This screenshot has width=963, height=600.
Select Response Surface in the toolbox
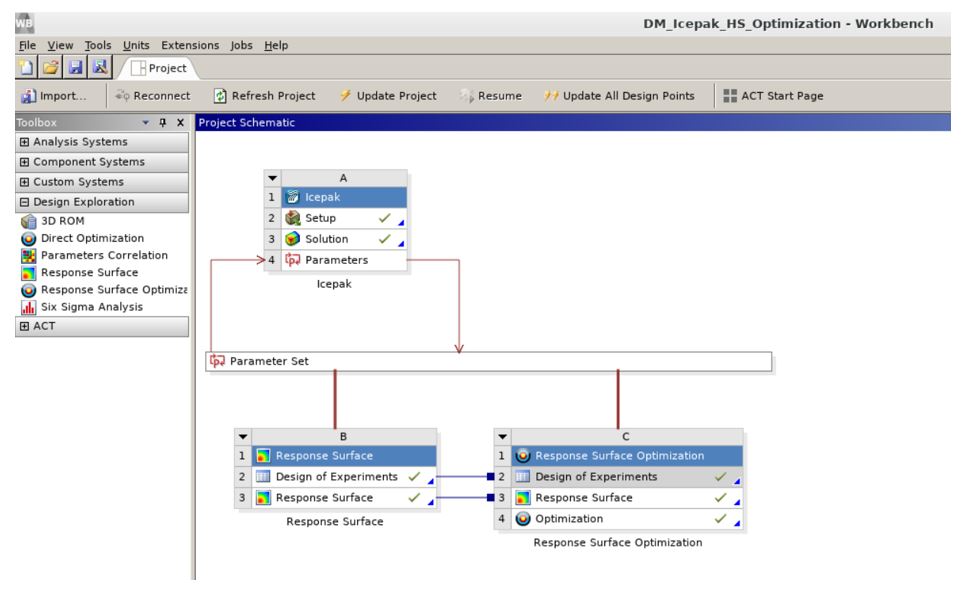tap(79, 273)
